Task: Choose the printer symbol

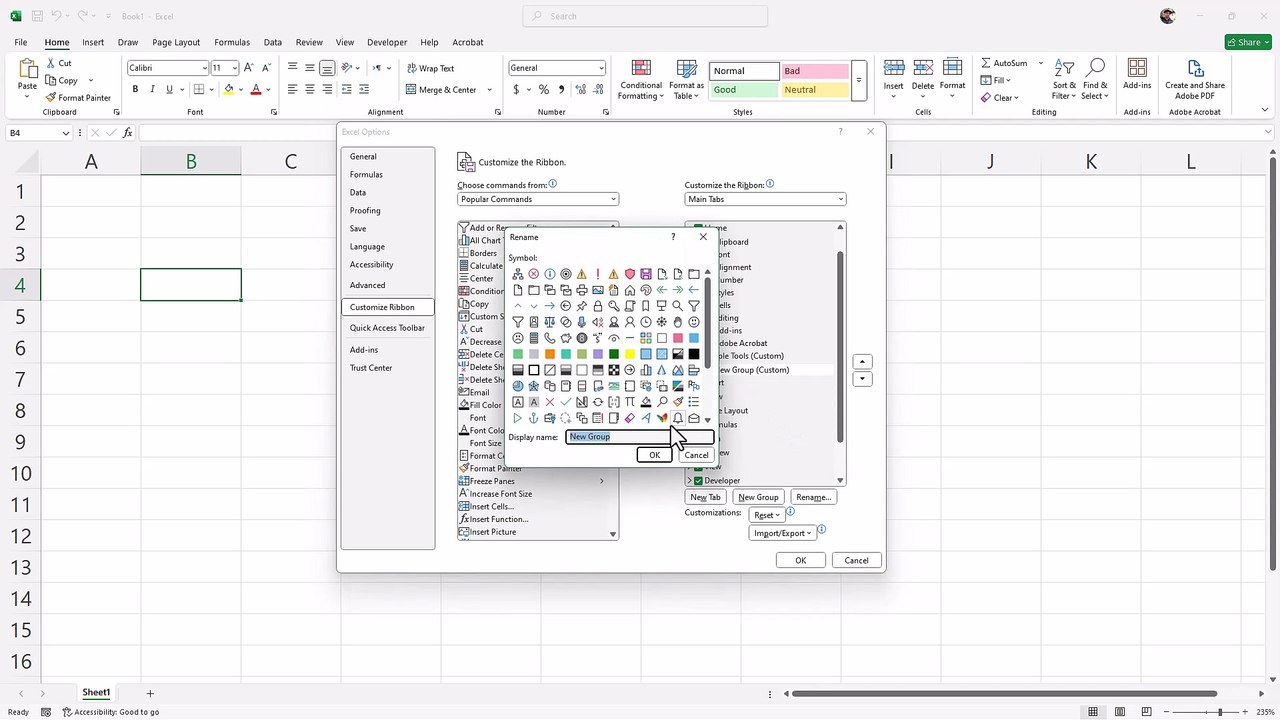Action: 582,290
